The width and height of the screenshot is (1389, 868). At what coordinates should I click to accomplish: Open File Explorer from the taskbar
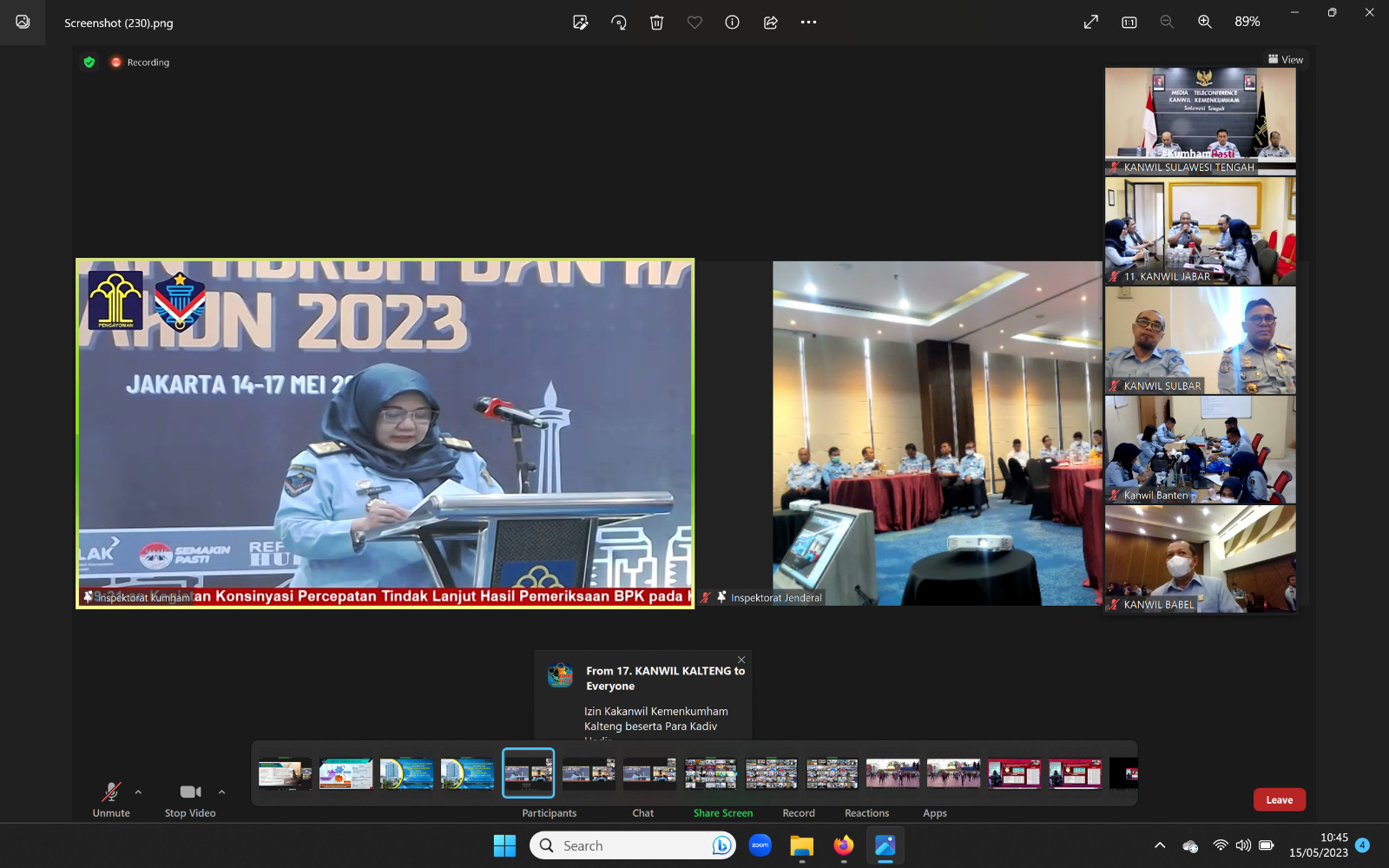click(x=801, y=845)
